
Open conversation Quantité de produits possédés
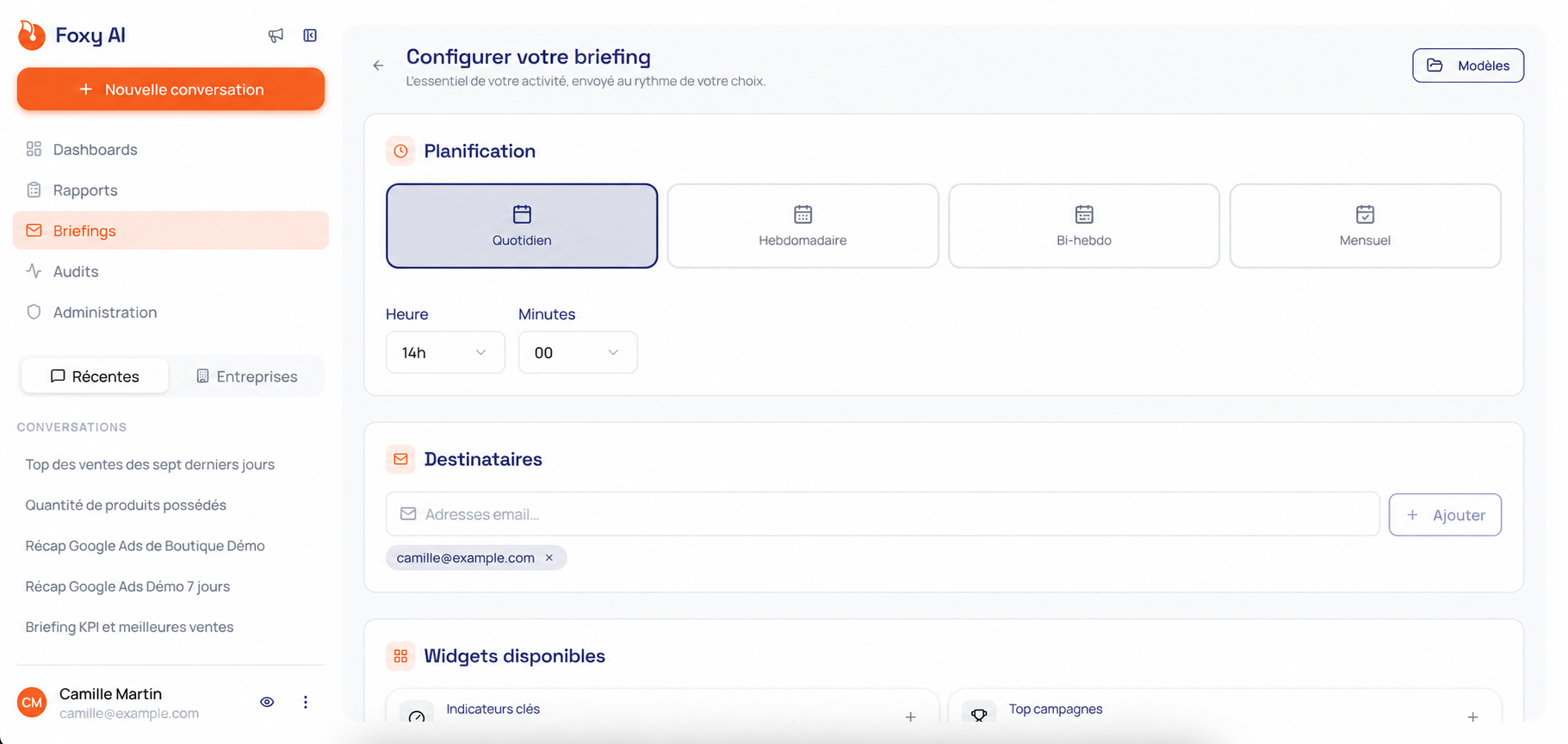(x=126, y=505)
